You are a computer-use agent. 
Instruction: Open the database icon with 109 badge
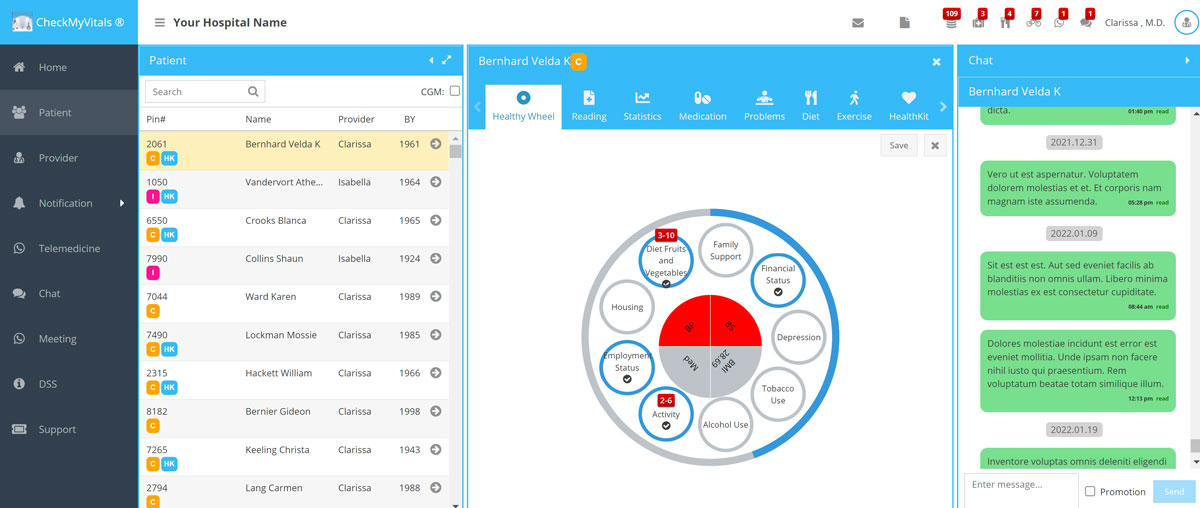pyautogui.click(x=951, y=23)
